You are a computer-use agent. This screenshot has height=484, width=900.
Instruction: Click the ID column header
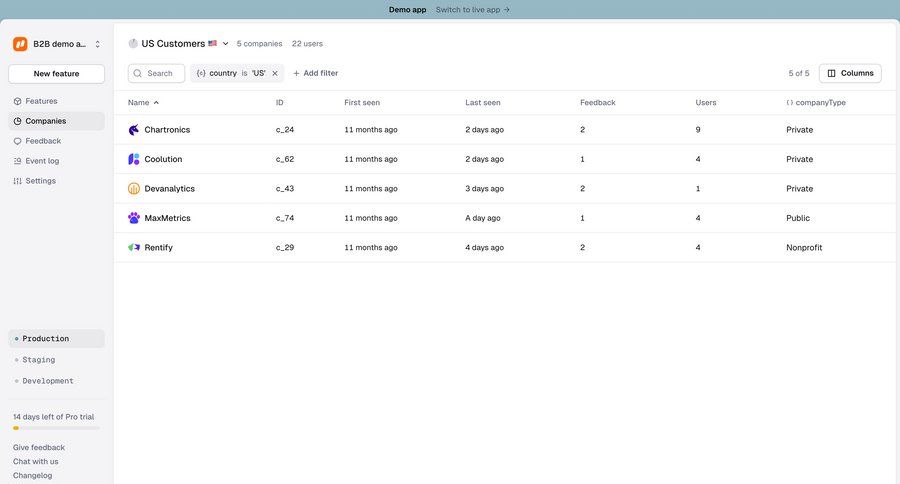[280, 103]
